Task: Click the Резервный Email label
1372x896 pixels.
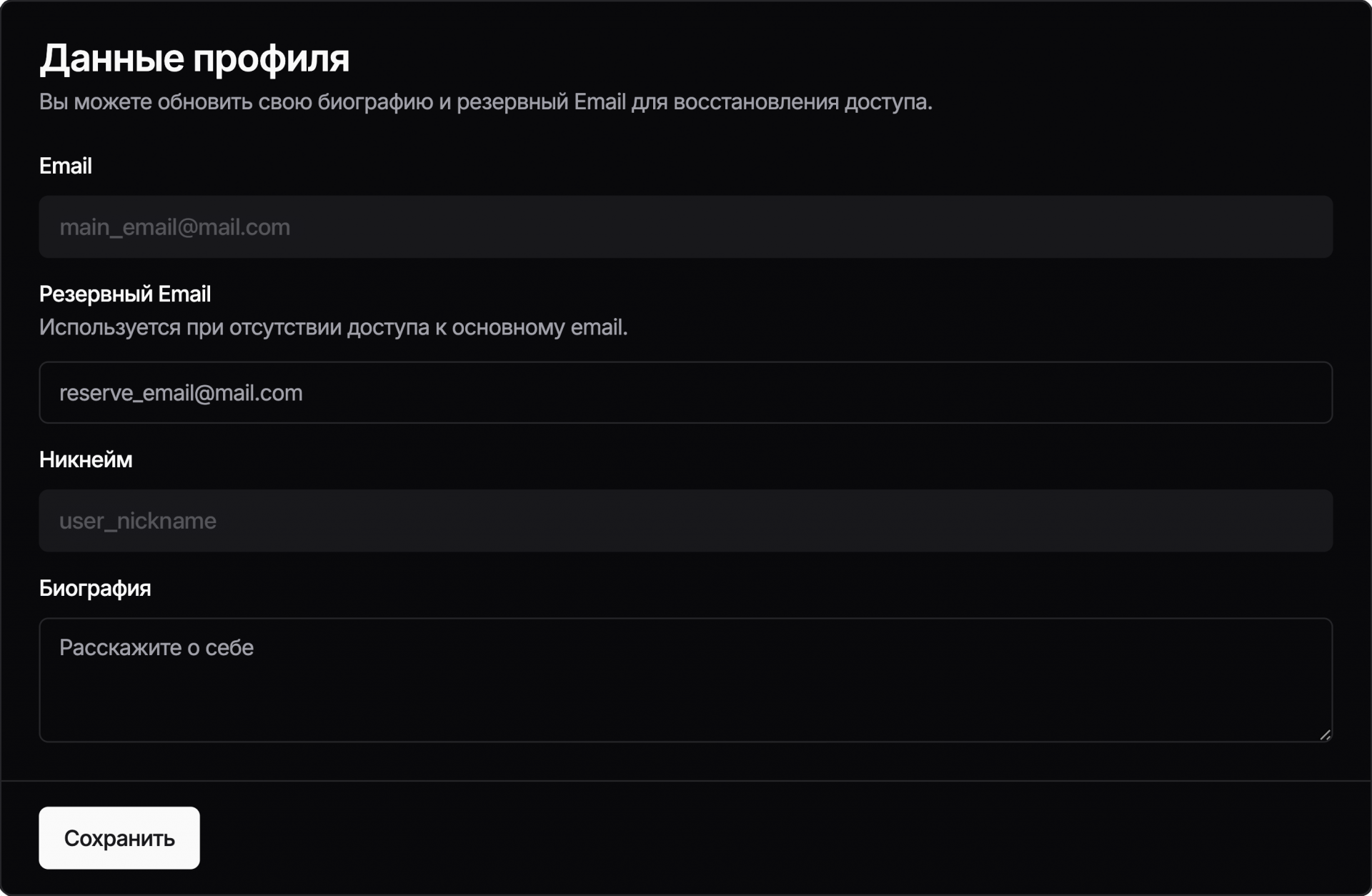Action: pyautogui.click(x=124, y=294)
